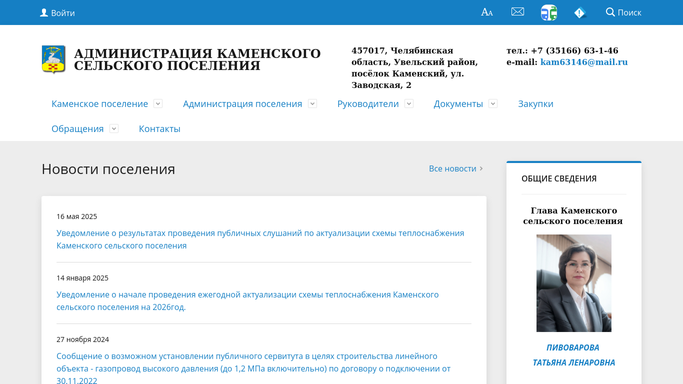The image size is (683, 384).
Task: Click the settlement coat of arms logo
Action: click(x=54, y=59)
